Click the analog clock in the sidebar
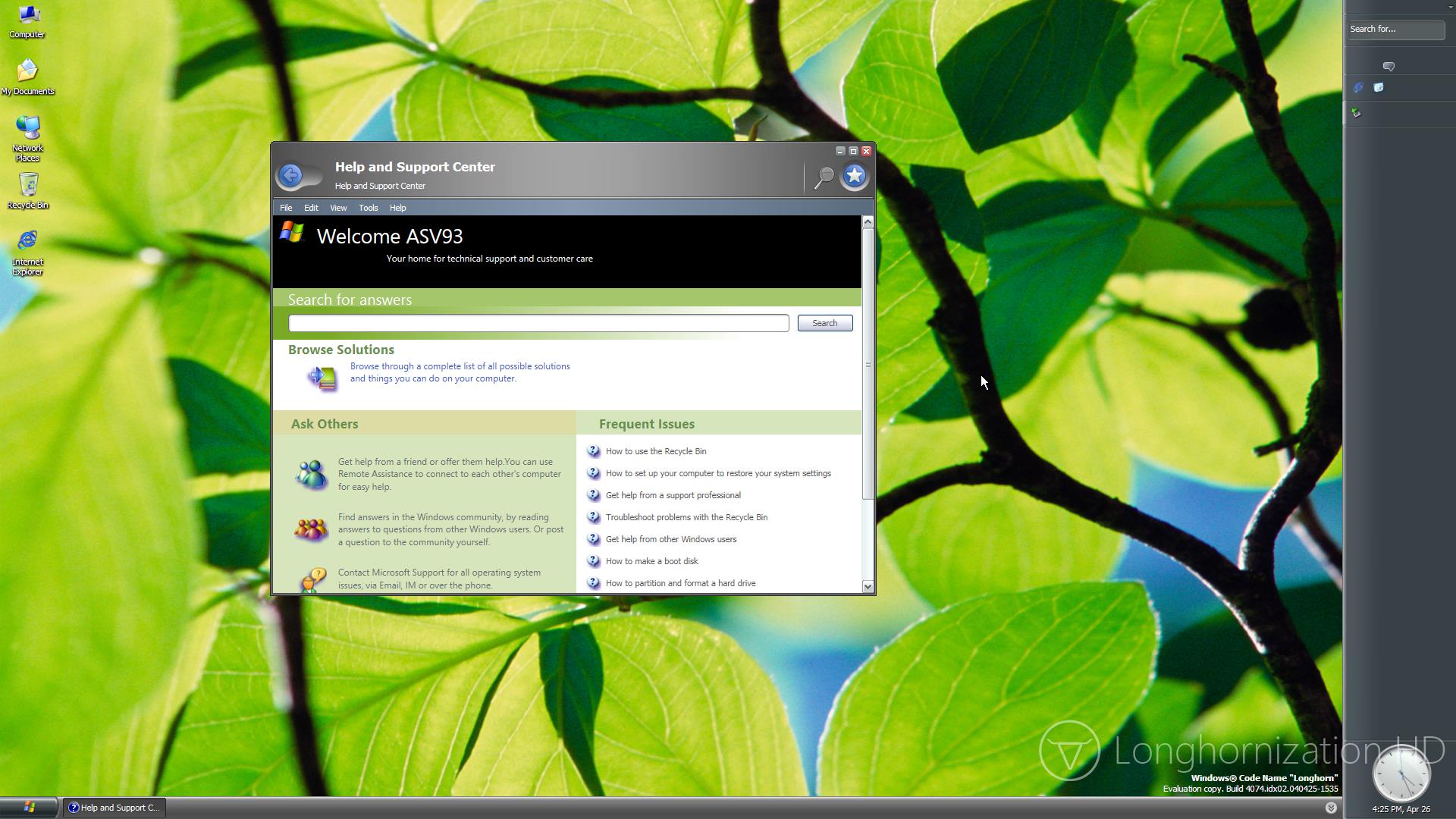1456x819 pixels. 1401,773
